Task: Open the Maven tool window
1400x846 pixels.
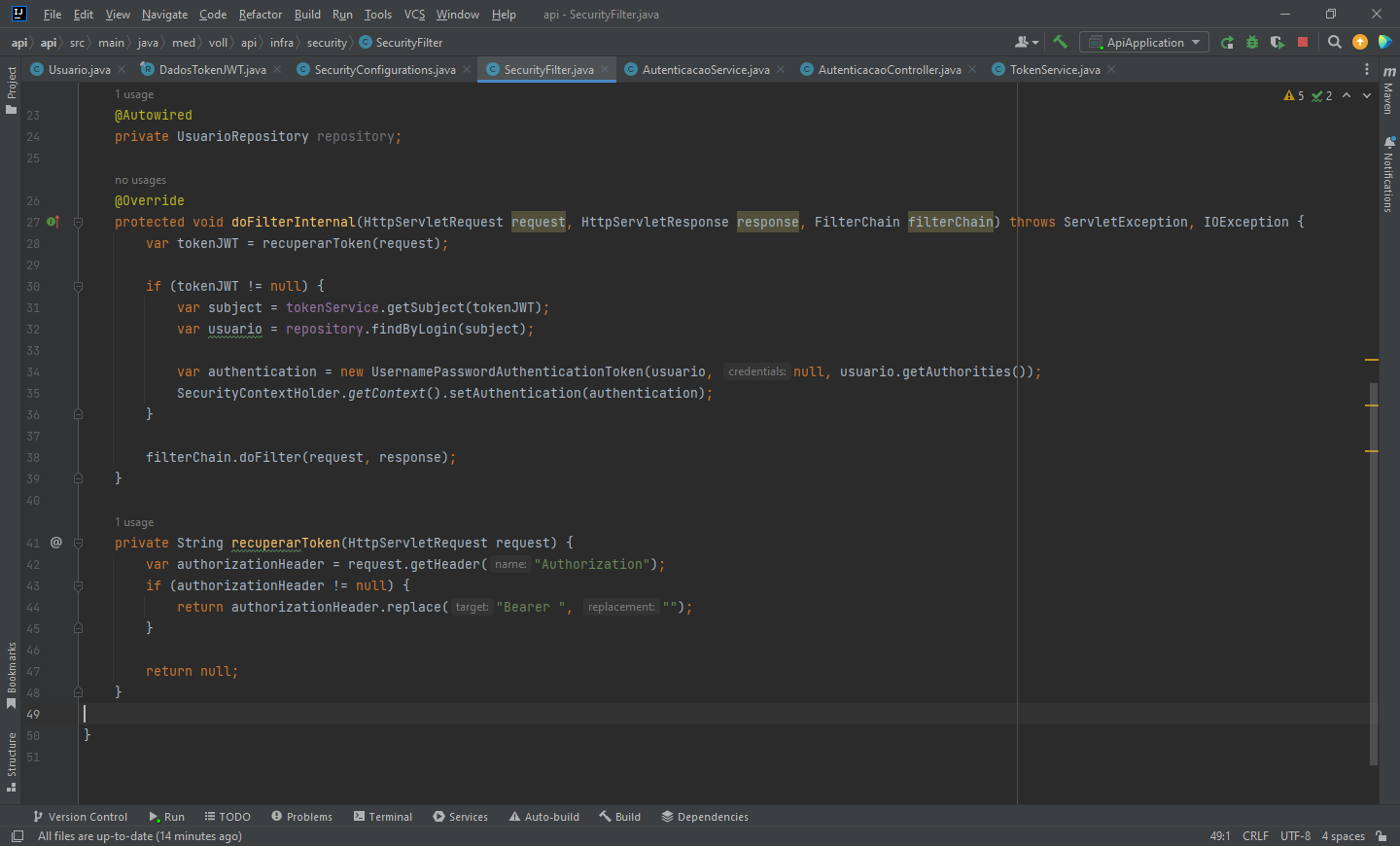Action: coord(1389,92)
